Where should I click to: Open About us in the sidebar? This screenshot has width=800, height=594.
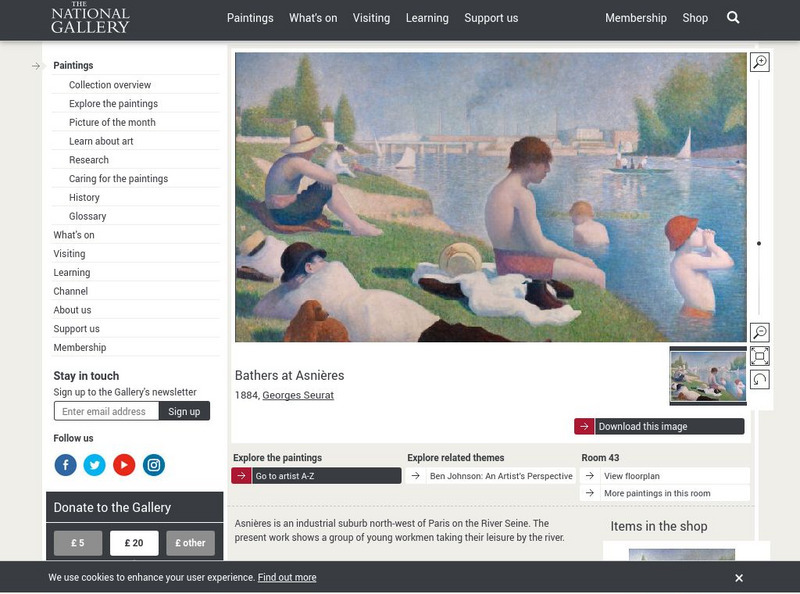click(x=72, y=310)
